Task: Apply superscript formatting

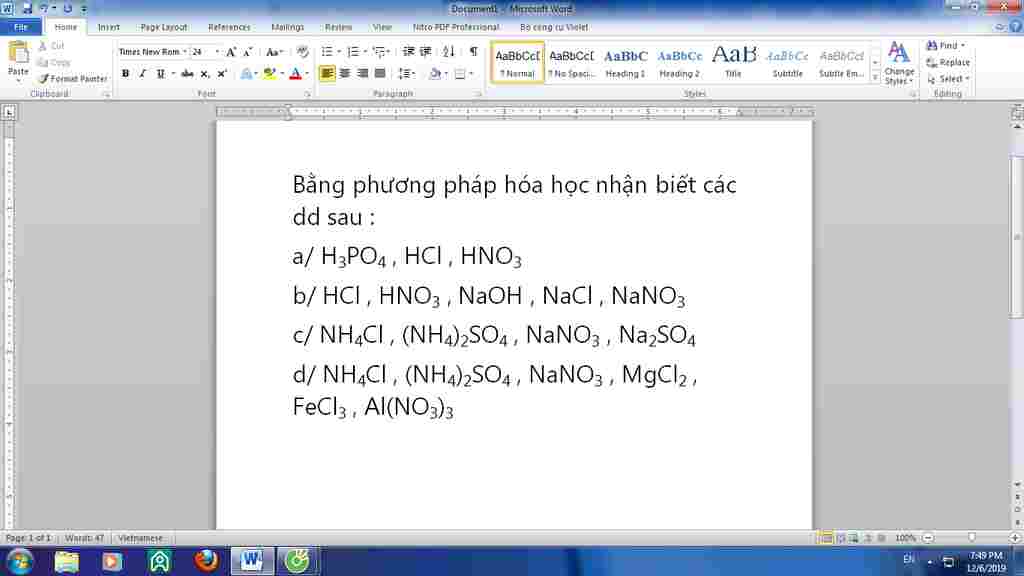Action: click(x=222, y=73)
